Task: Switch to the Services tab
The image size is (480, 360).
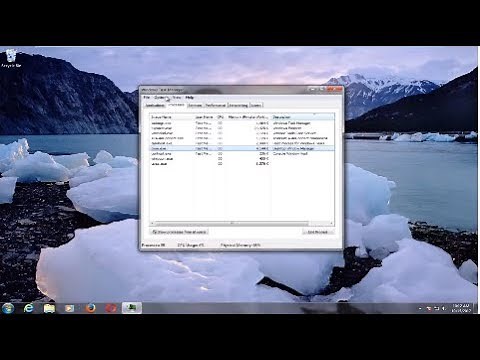Action: [195, 105]
